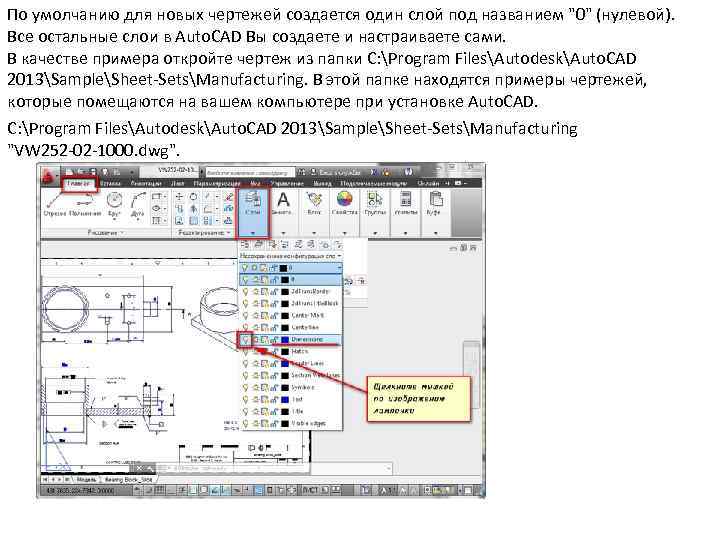The width and height of the screenshot is (720, 540).
Task: Select the Отрезок (Line) tool
Action: [55, 204]
